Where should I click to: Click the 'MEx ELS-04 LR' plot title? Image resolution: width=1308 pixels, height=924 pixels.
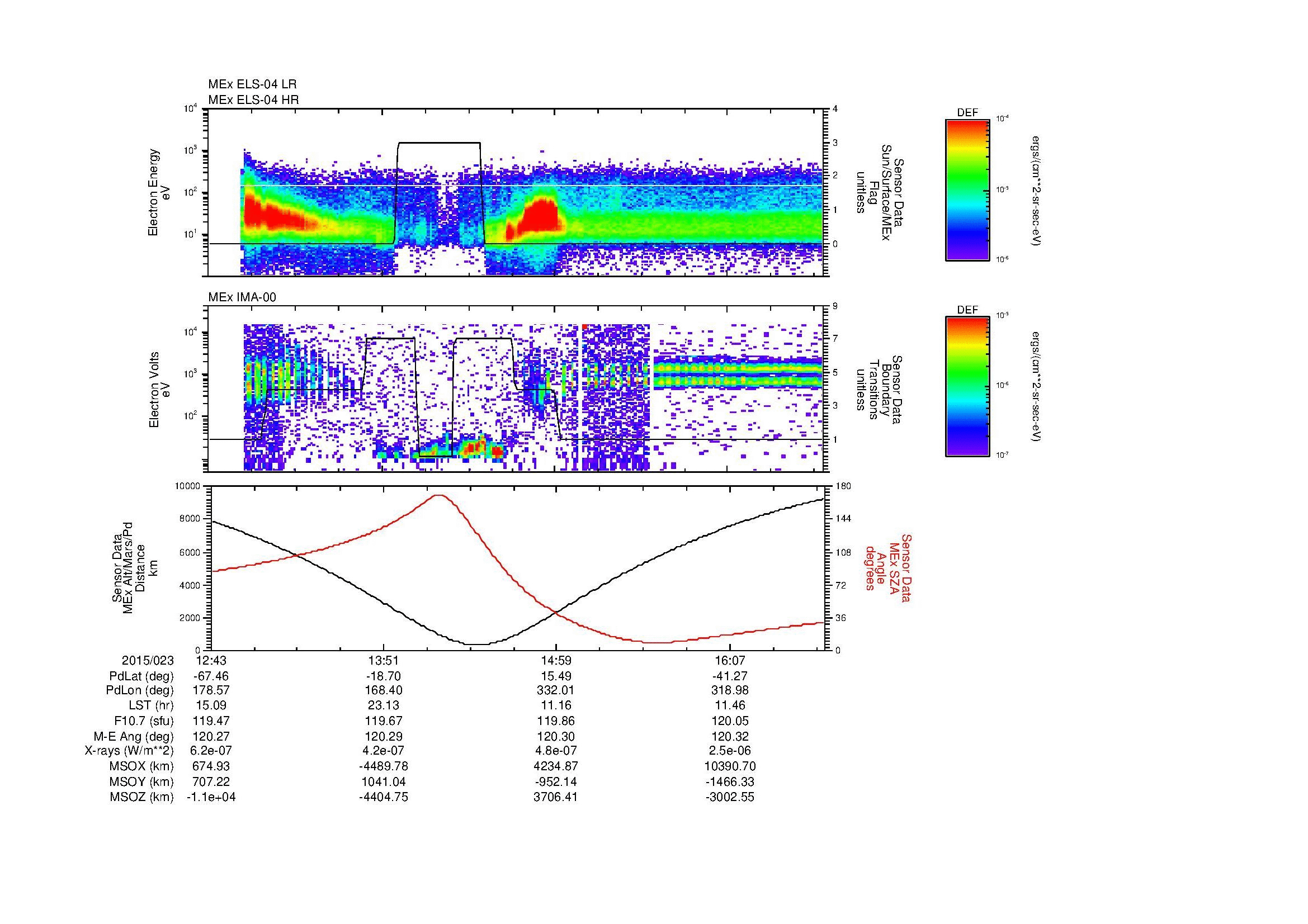[252, 84]
